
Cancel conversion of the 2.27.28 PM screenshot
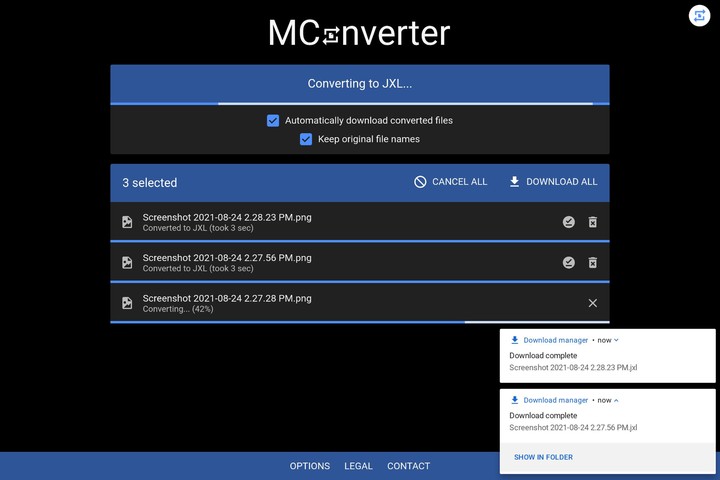click(593, 303)
